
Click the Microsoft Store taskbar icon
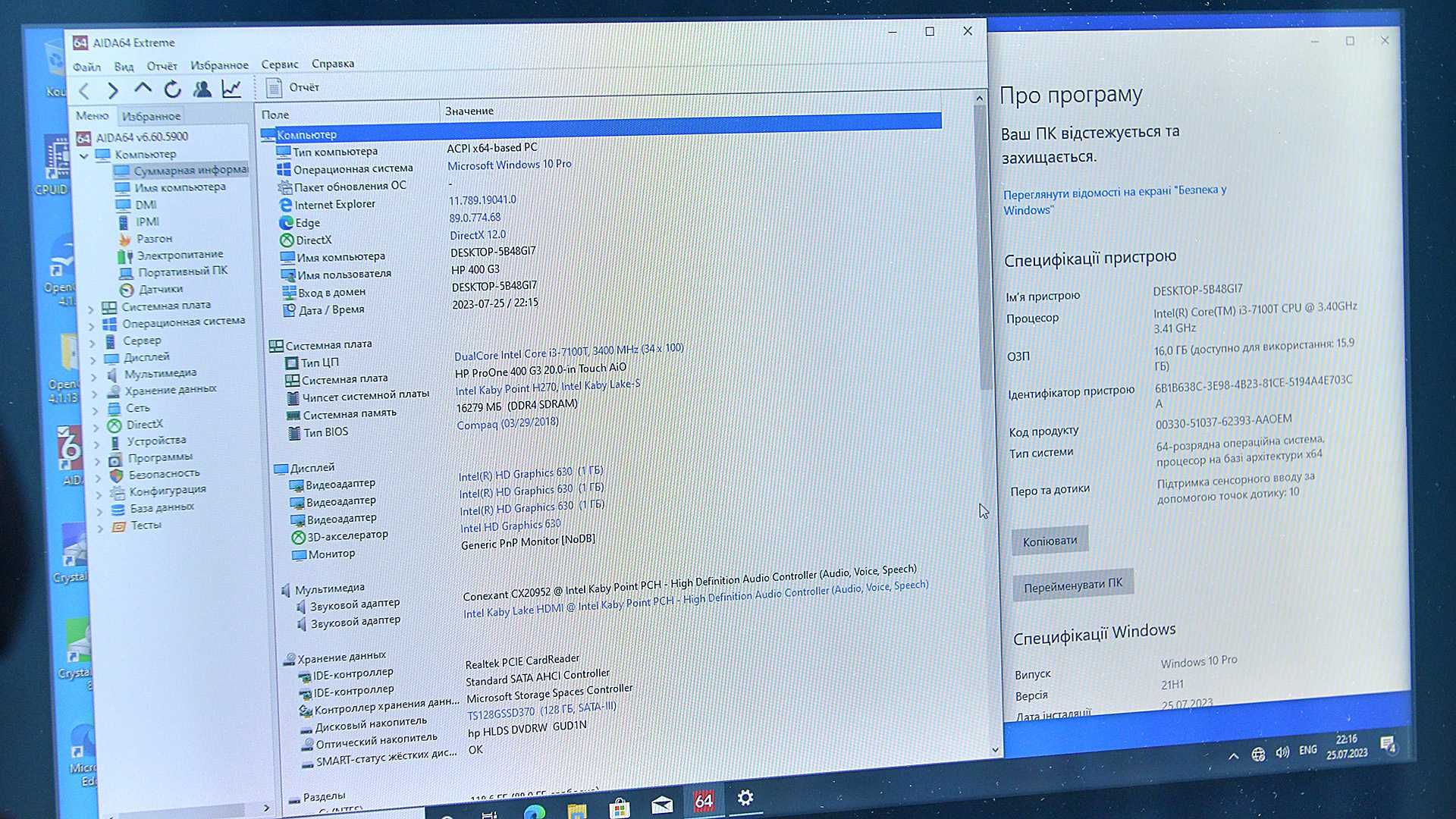point(620,808)
